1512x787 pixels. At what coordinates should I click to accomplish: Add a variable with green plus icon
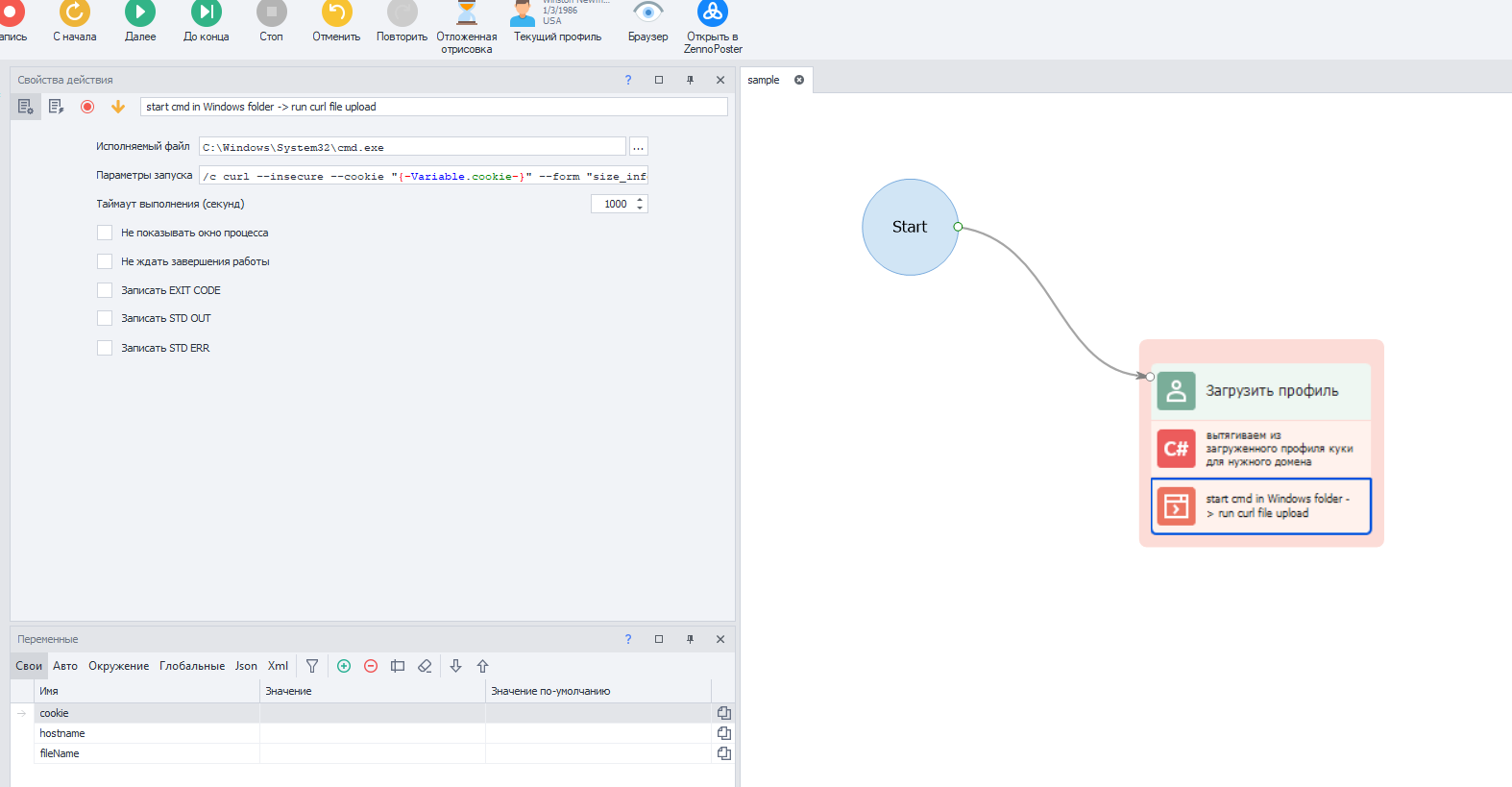tap(344, 666)
